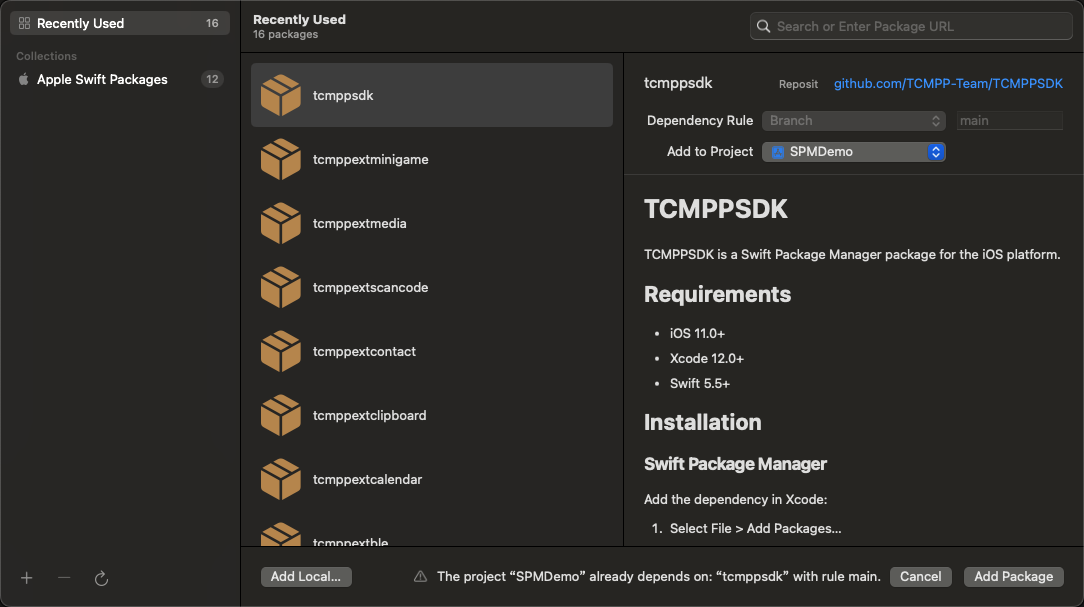
Task: Click the Search or Enter Package URL field
Action: (x=911, y=26)
